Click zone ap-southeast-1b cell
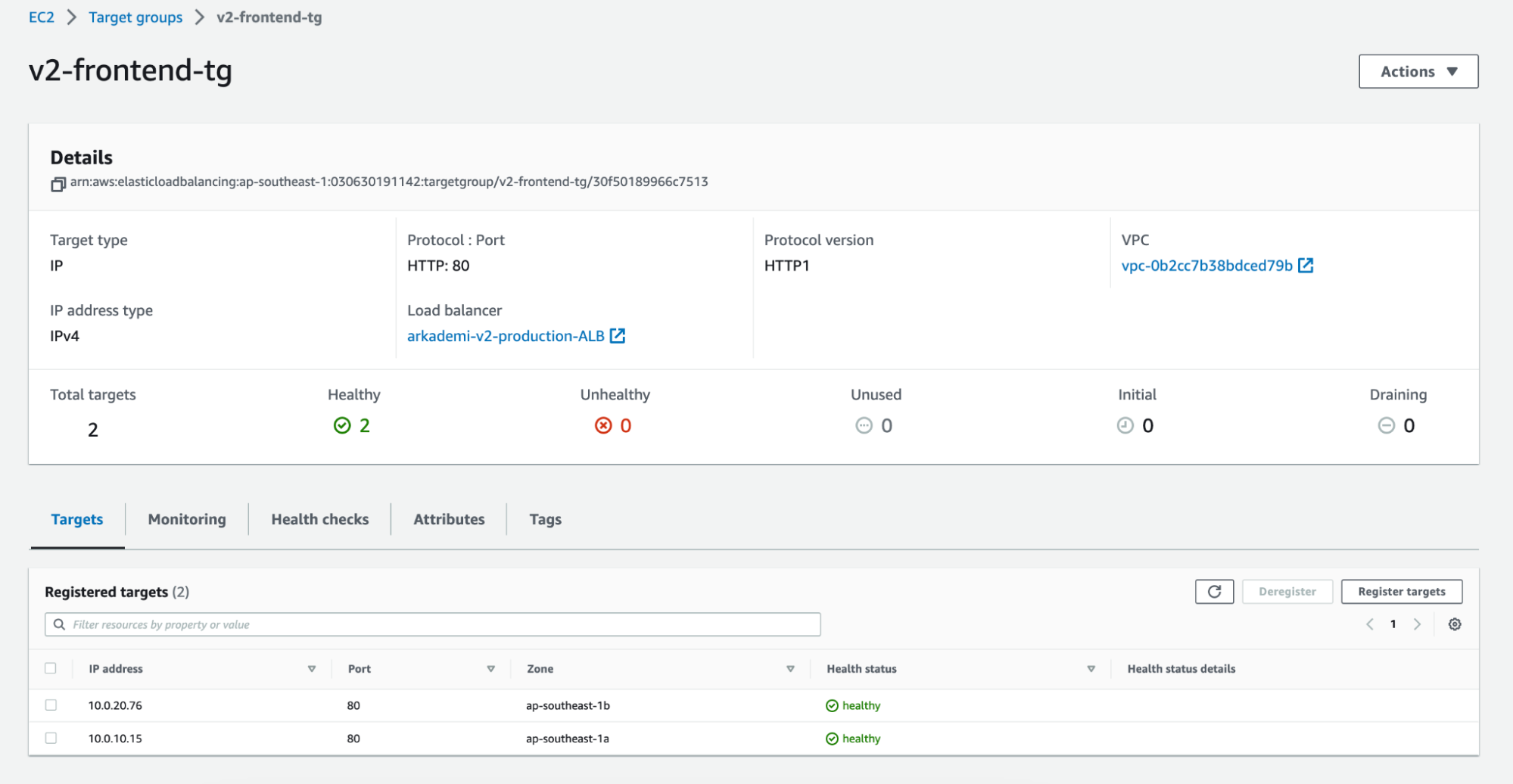 (x=568, y=705)
